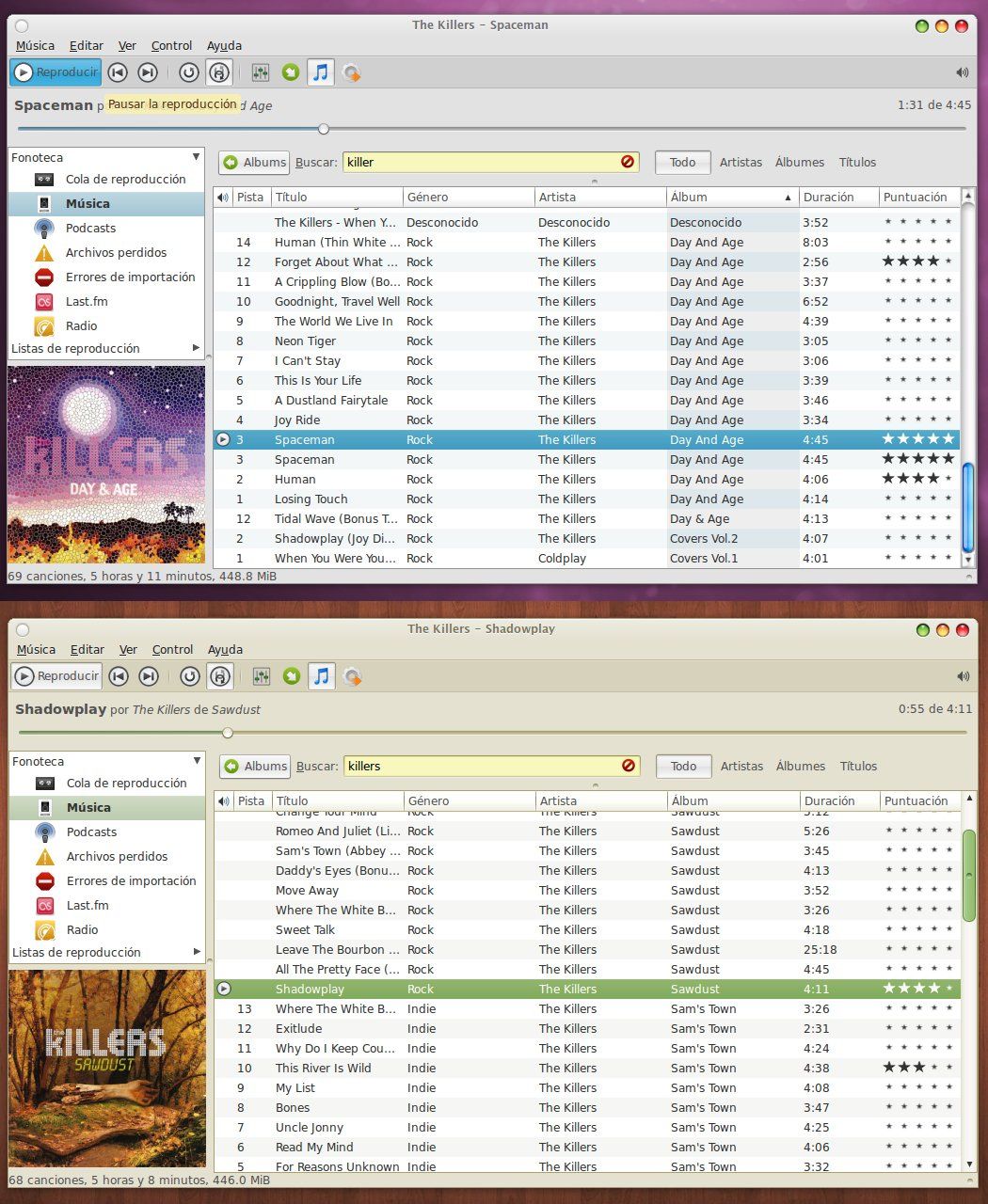Click scrollbar up arrow in Shadowplay window list

pyautogui.click(x=969, y=799)
